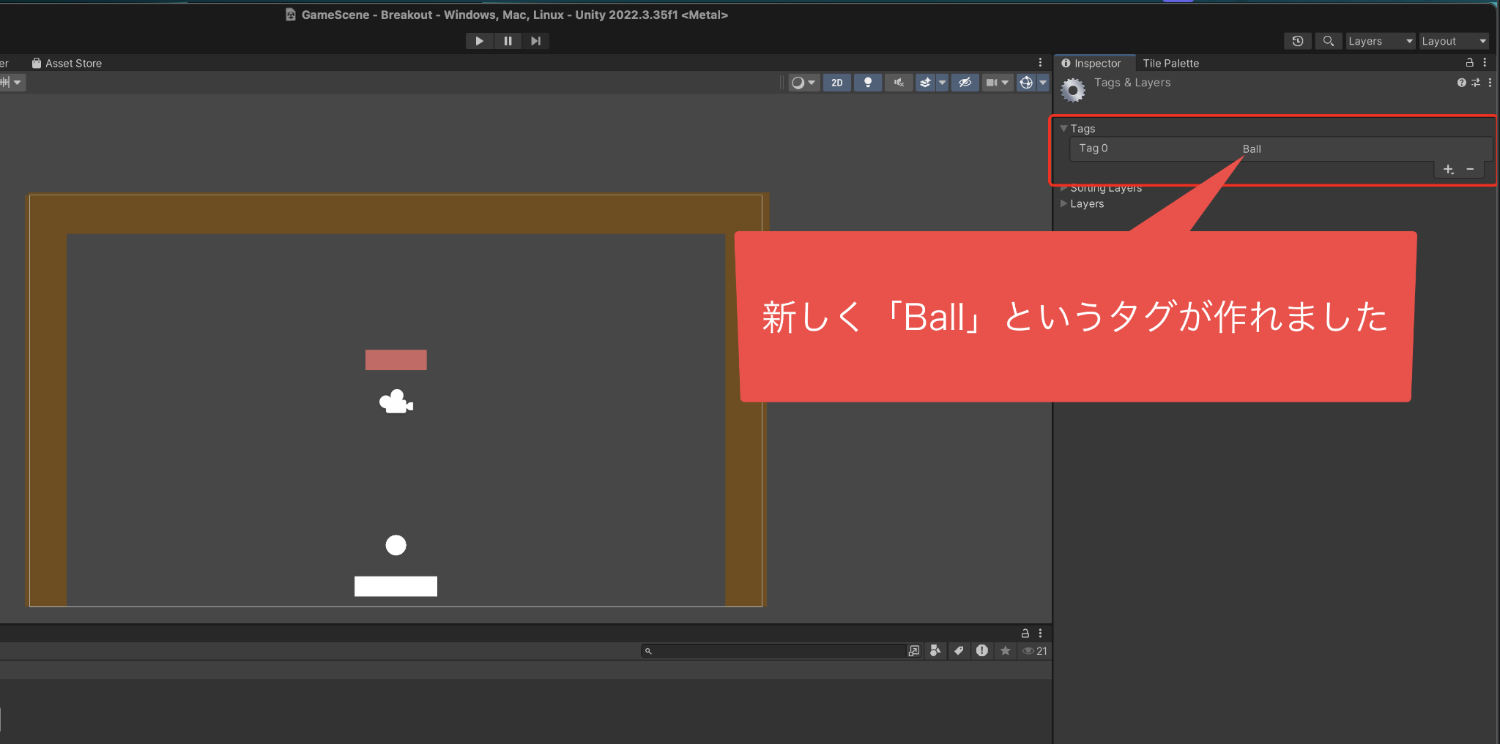Open the Undo History icon
Screen dimensions: 1500x744
coord(1298,41)
